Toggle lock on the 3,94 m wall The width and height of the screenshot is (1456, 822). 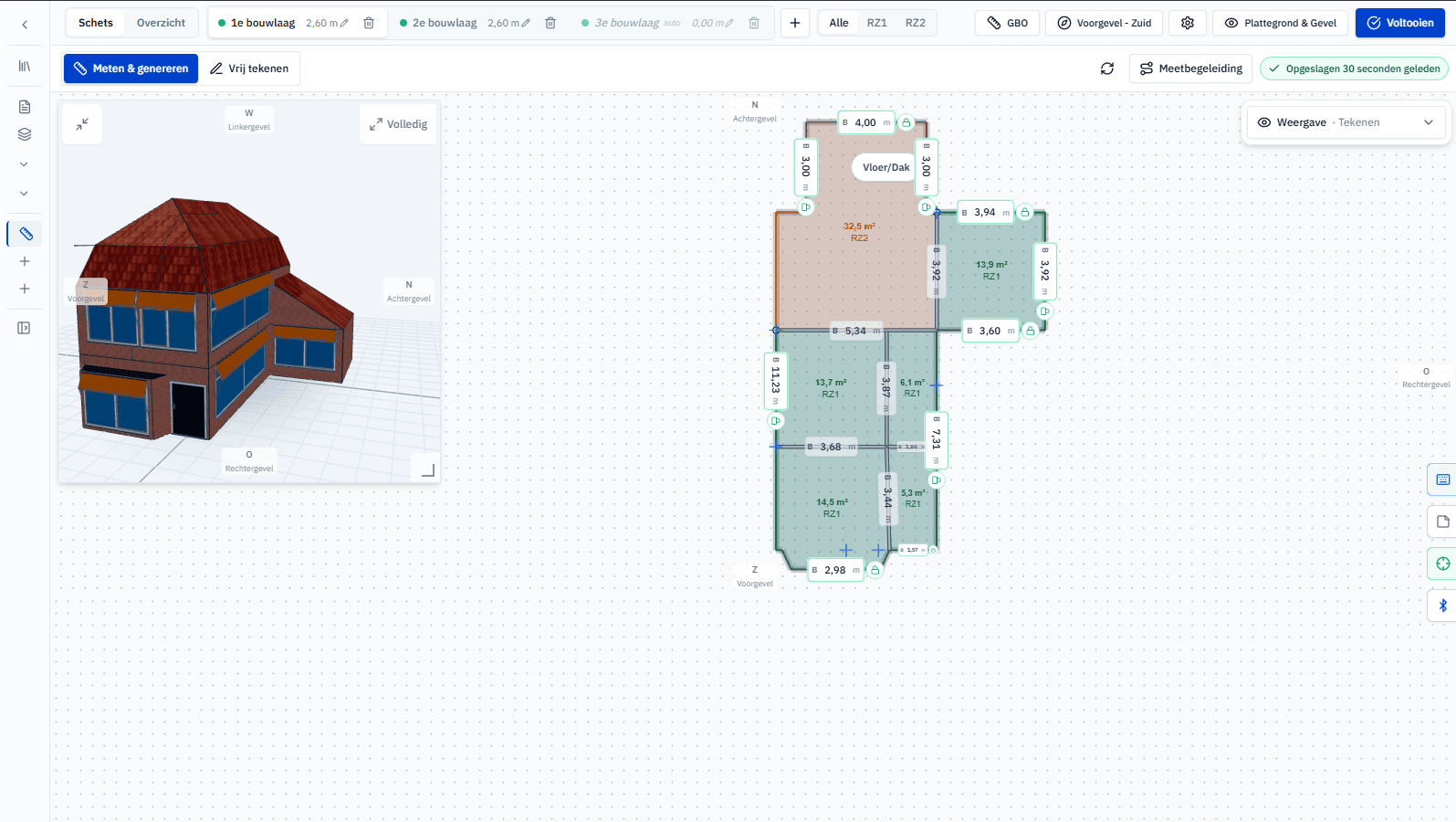click(x=1025, y=213)
